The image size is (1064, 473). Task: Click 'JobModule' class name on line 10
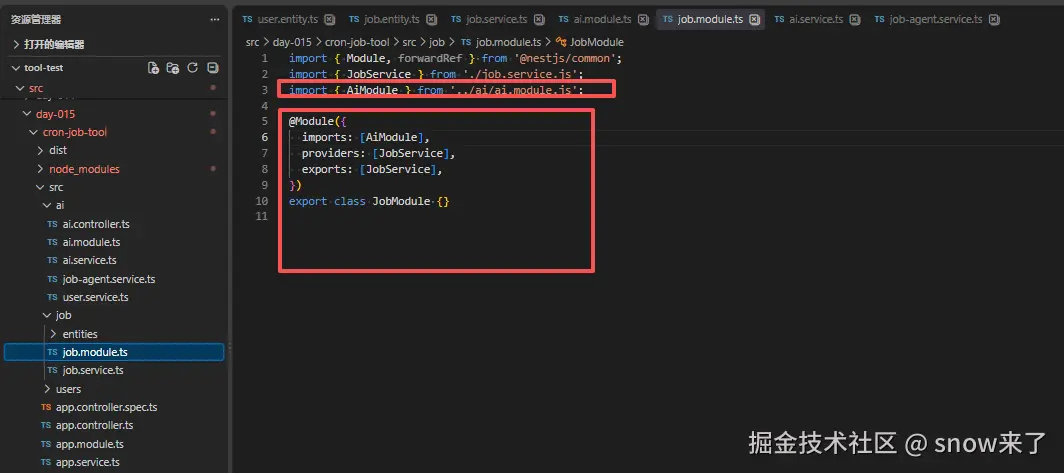[x=401, y=202]
